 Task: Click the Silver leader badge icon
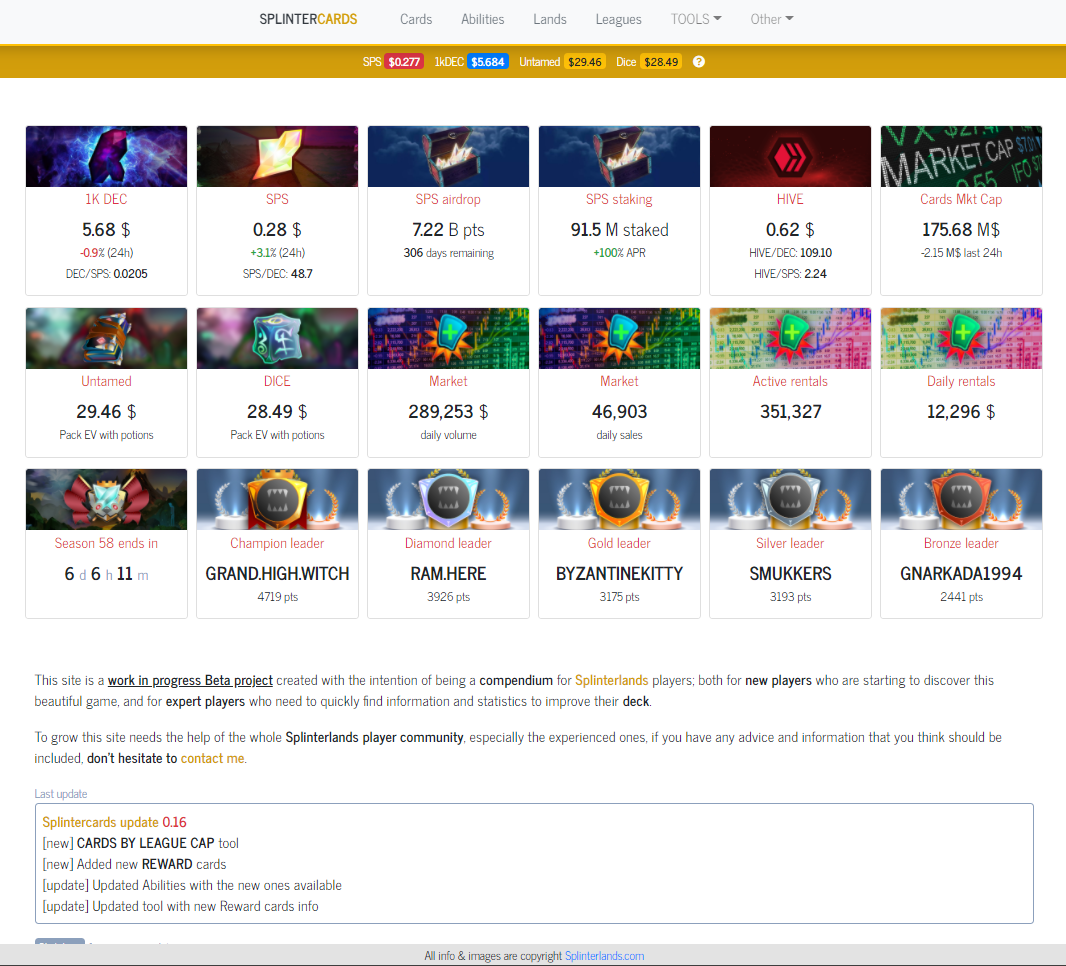(x=790, y=500)
